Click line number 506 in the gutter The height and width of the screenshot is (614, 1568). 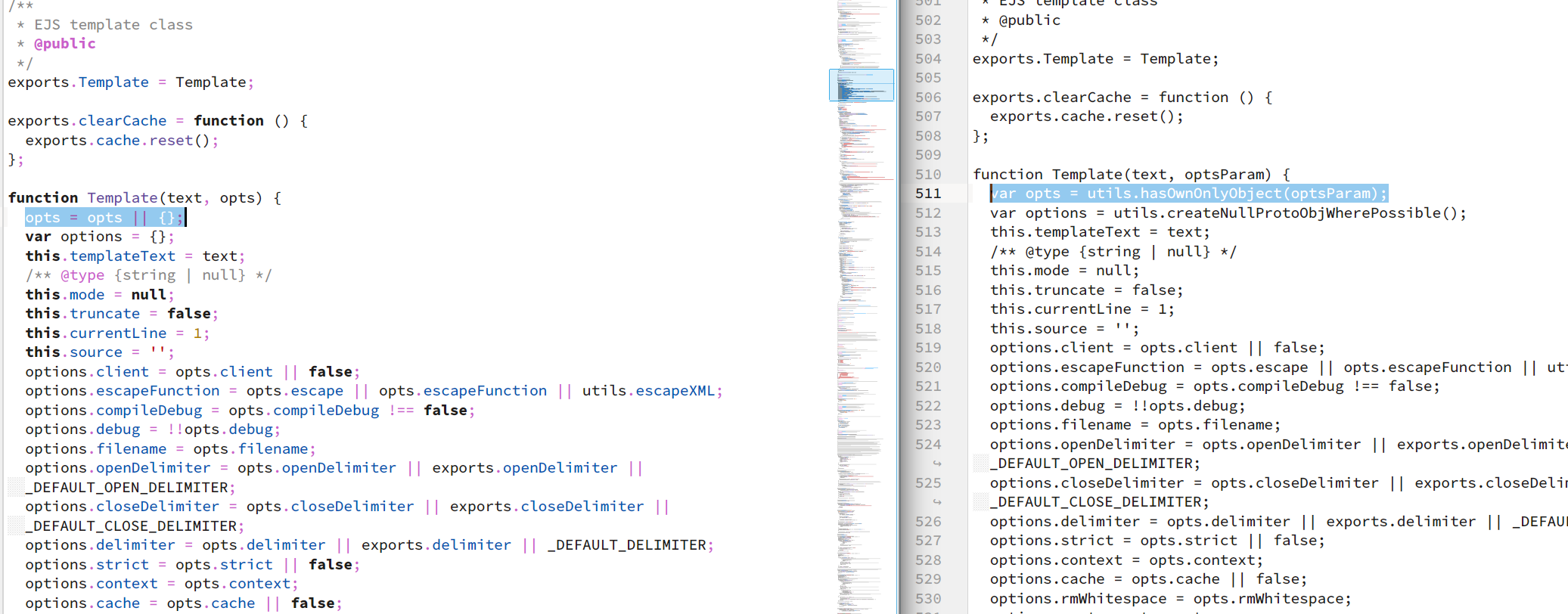(928, 98)
